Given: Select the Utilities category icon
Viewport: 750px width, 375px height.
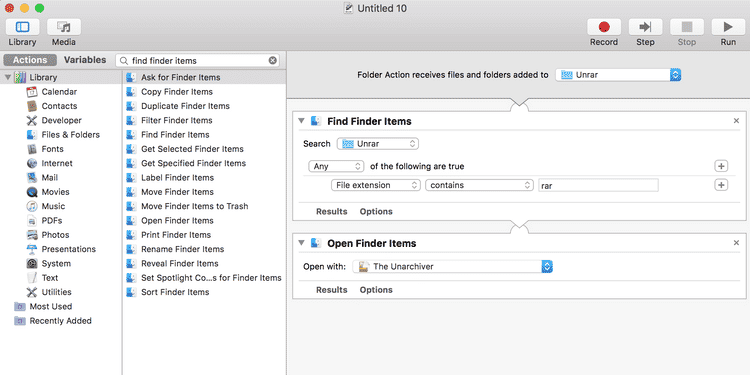Looking at the screenshot, I should (32, 292).
